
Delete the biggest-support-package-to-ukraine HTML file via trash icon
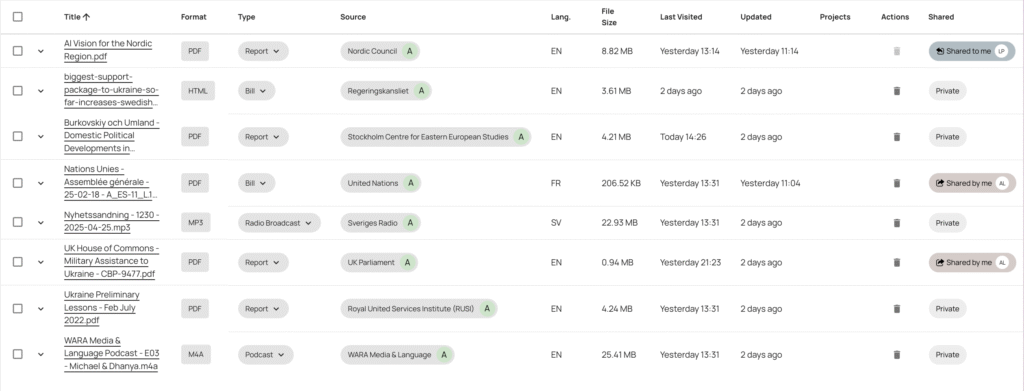(x=897, y=91)
